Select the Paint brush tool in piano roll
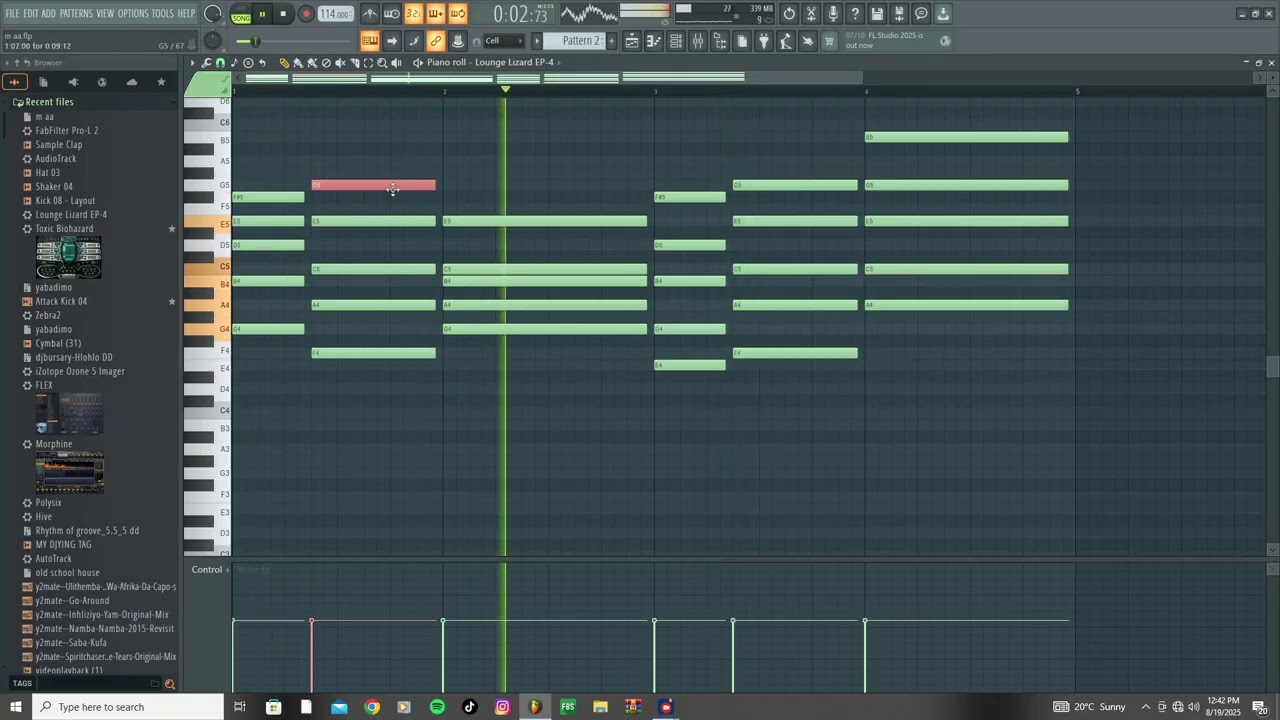The image size is (1280, 720). pyautogui.click(x=298, y=63)
